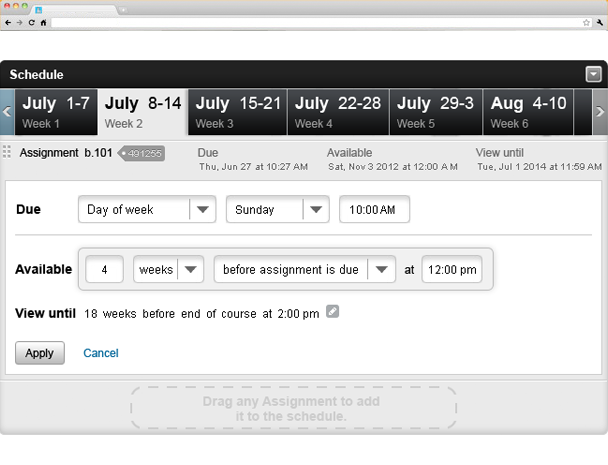
Task: Open browser wrench settings menu
Action: (x=599, y=21)
